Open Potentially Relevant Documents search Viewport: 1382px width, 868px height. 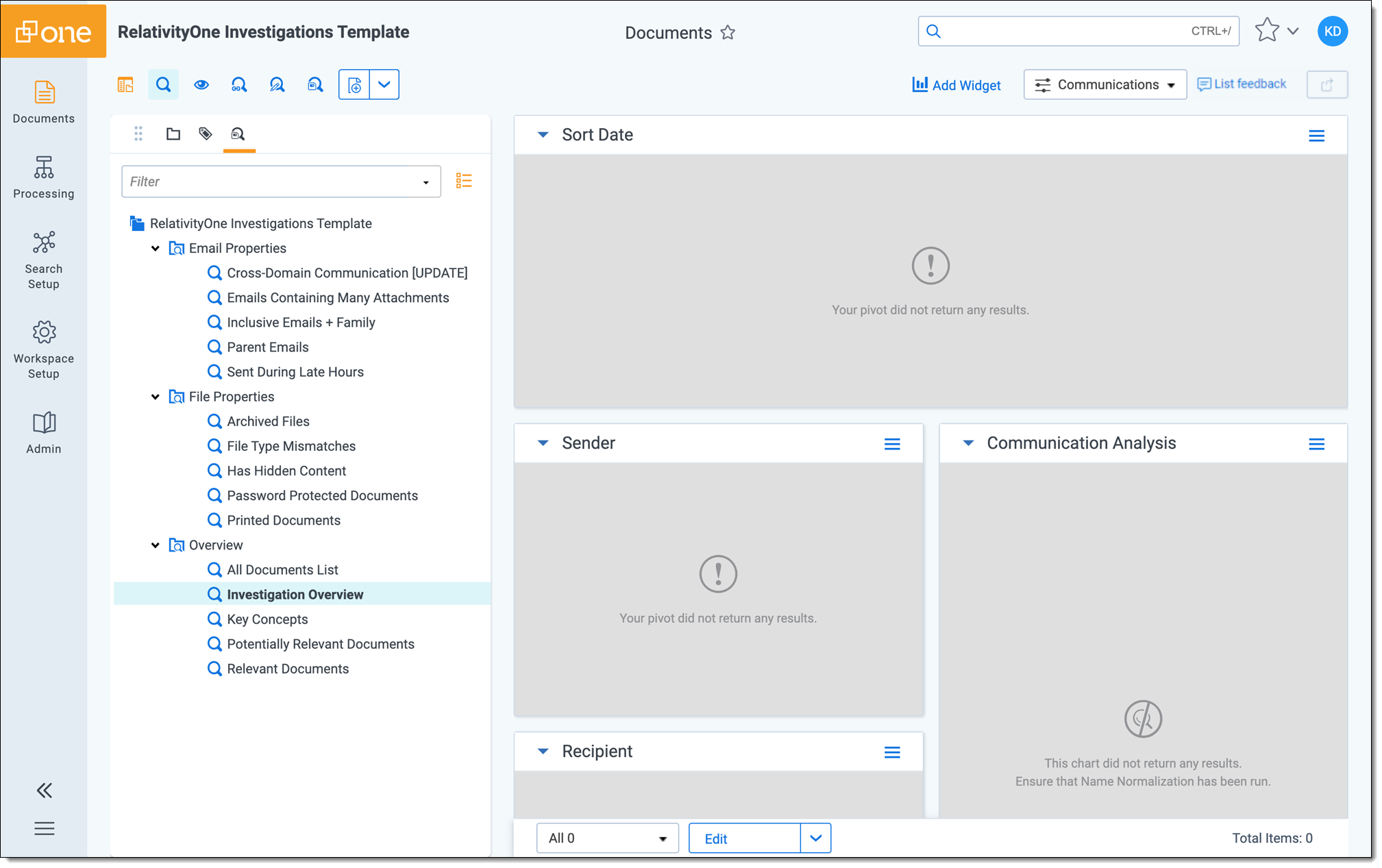pos(320,644)
